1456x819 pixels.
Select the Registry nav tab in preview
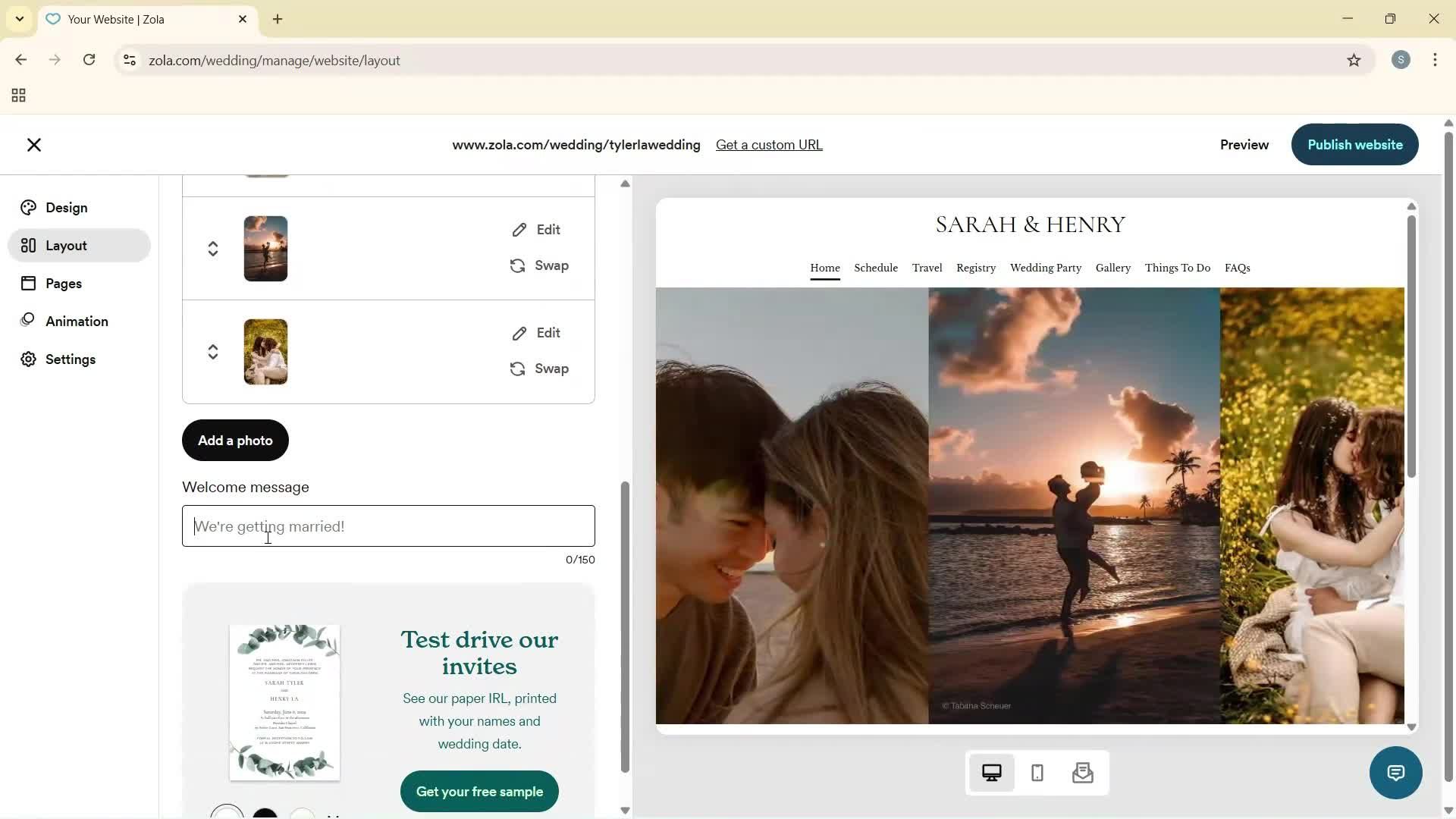tap(975, 268)
